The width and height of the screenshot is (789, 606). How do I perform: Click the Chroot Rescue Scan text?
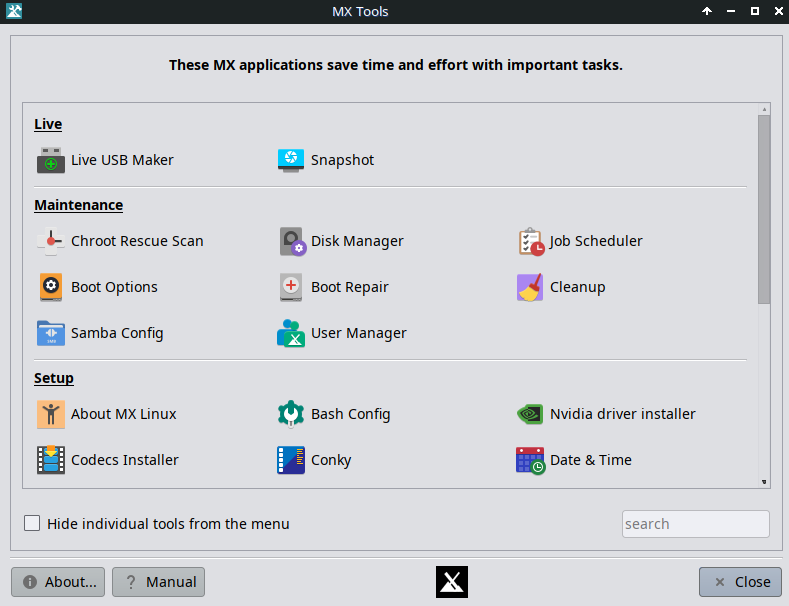(x=137, y=241)
